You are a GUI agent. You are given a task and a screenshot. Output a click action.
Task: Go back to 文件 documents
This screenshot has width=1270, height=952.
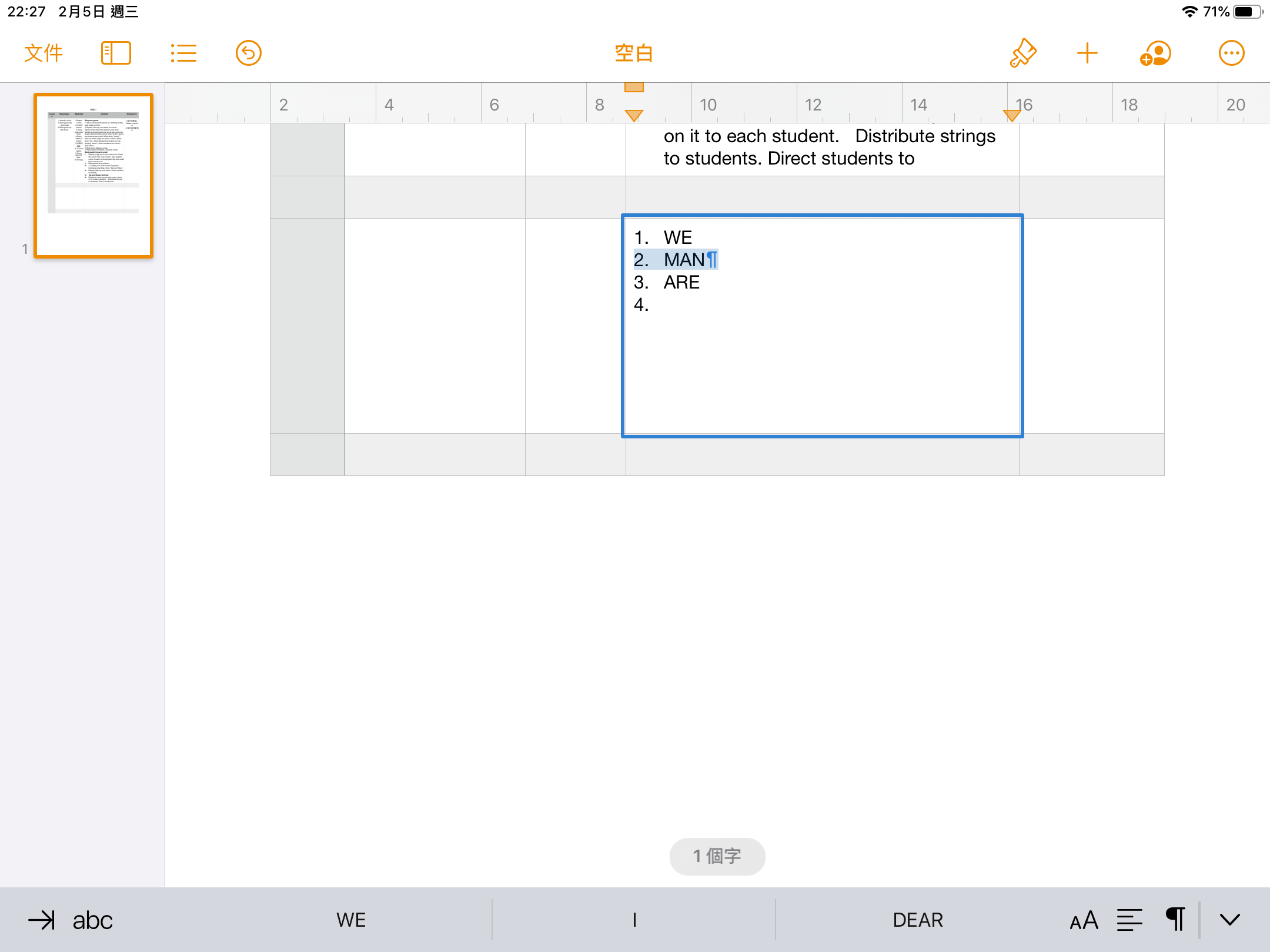44,53
